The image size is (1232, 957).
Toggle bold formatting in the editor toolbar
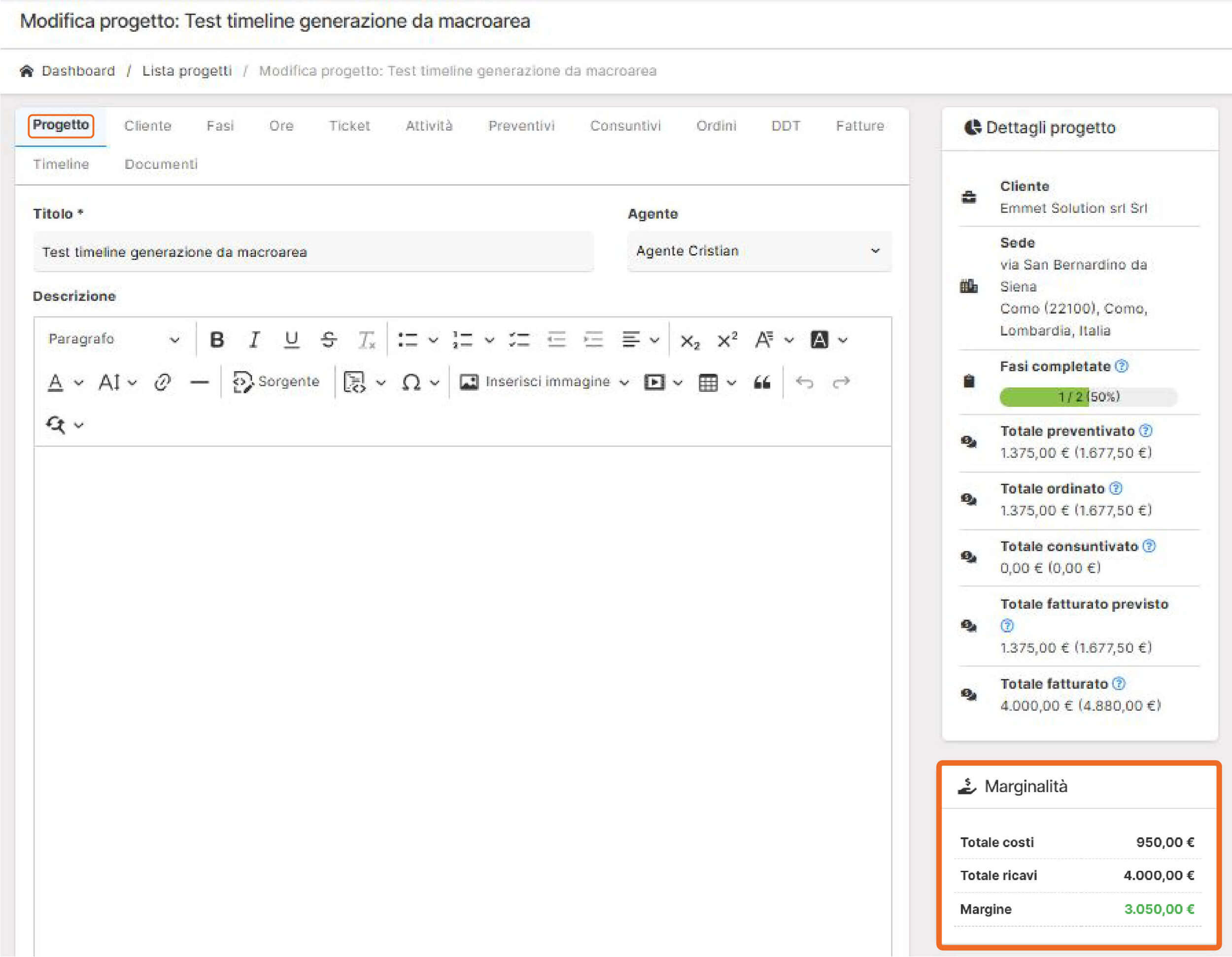pos(217,340)
